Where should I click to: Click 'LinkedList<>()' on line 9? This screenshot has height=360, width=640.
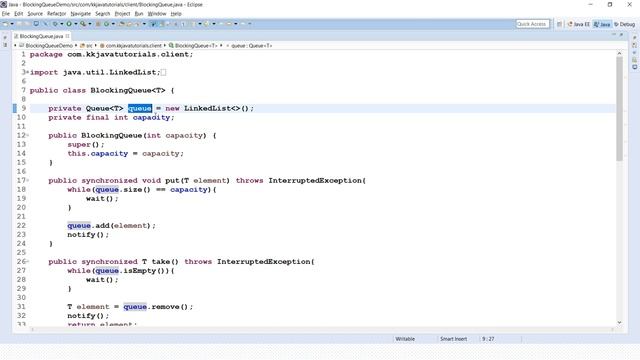(x=216, y=109)
